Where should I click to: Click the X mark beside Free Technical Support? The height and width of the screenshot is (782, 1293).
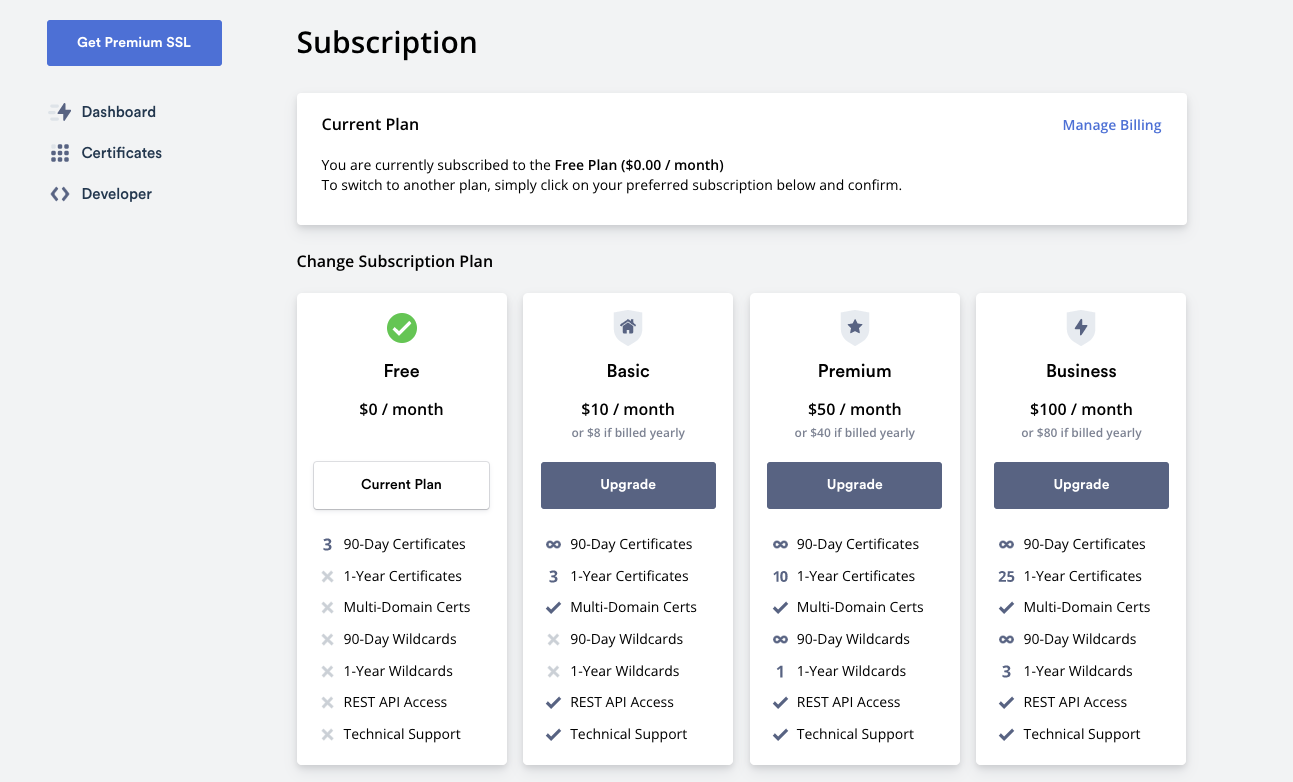(327, 734)
